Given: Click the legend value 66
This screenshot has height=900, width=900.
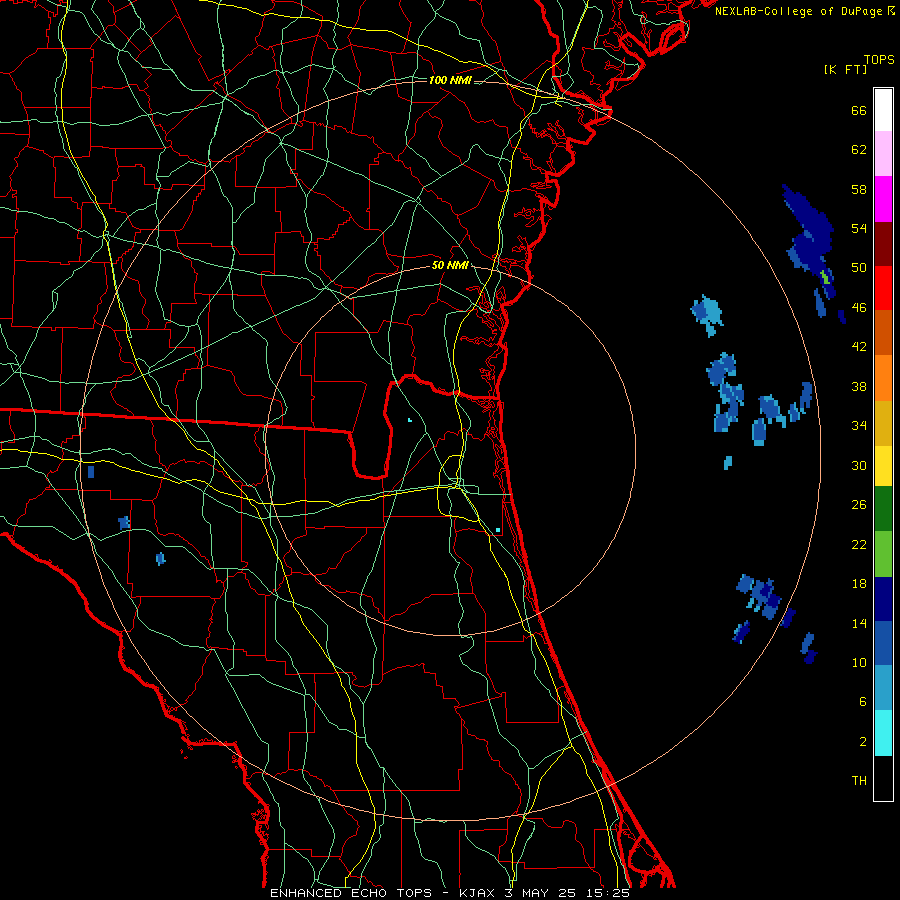Looking at the screenshot, I should 859,111.
